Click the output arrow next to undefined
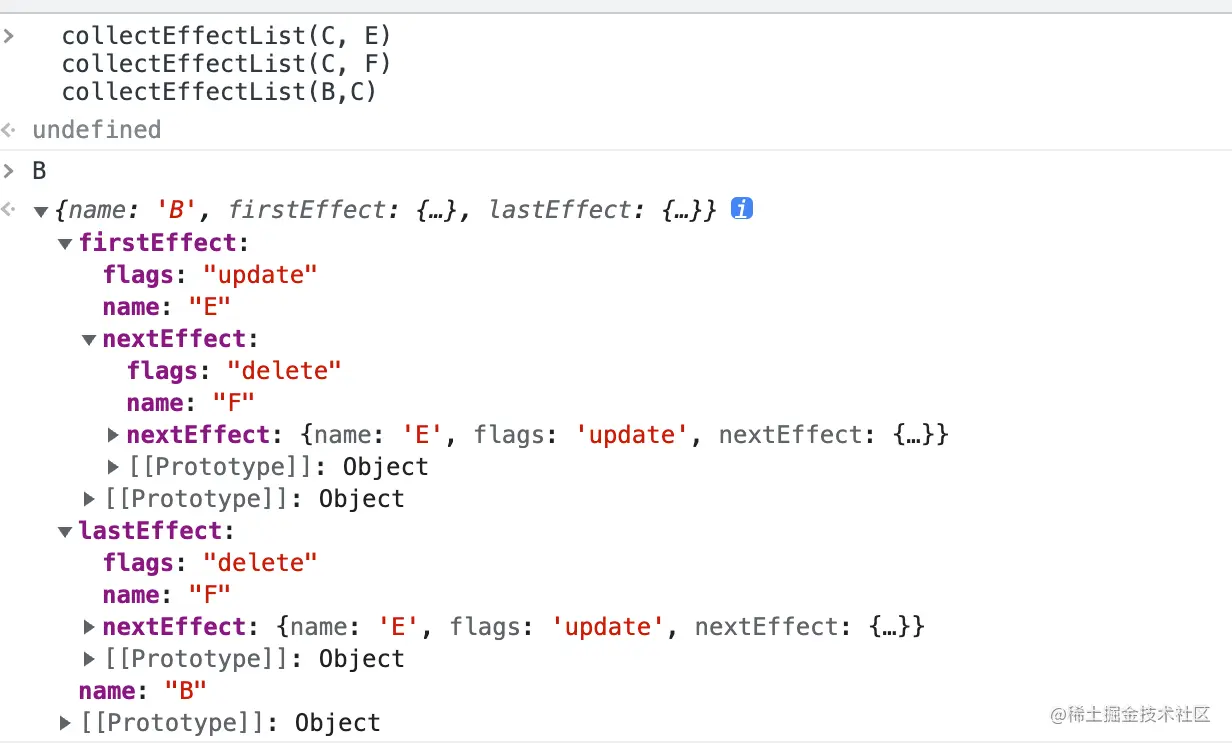 tap(9, 130)
